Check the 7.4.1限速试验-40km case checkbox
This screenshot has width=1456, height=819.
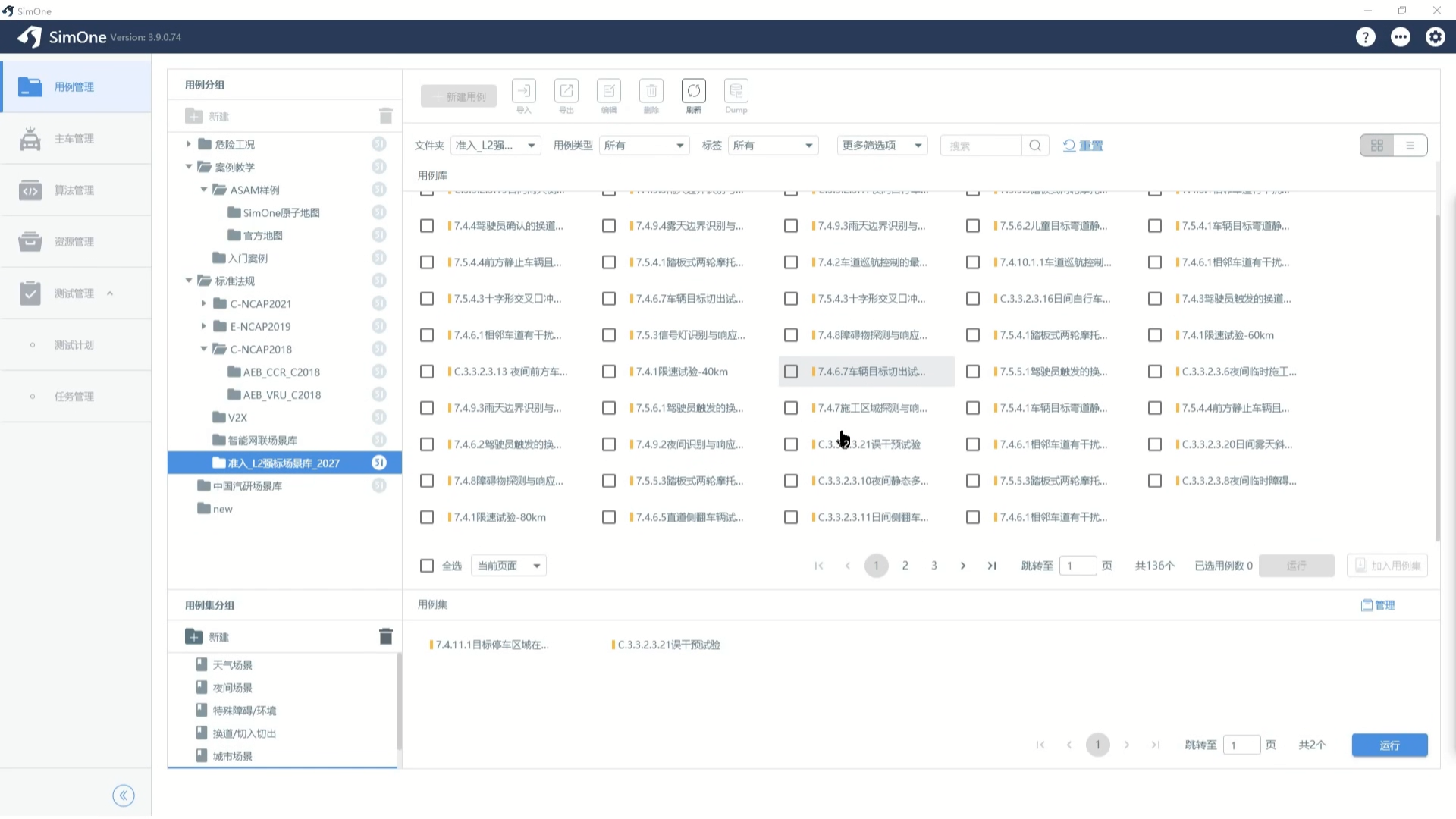coord(609,372)
